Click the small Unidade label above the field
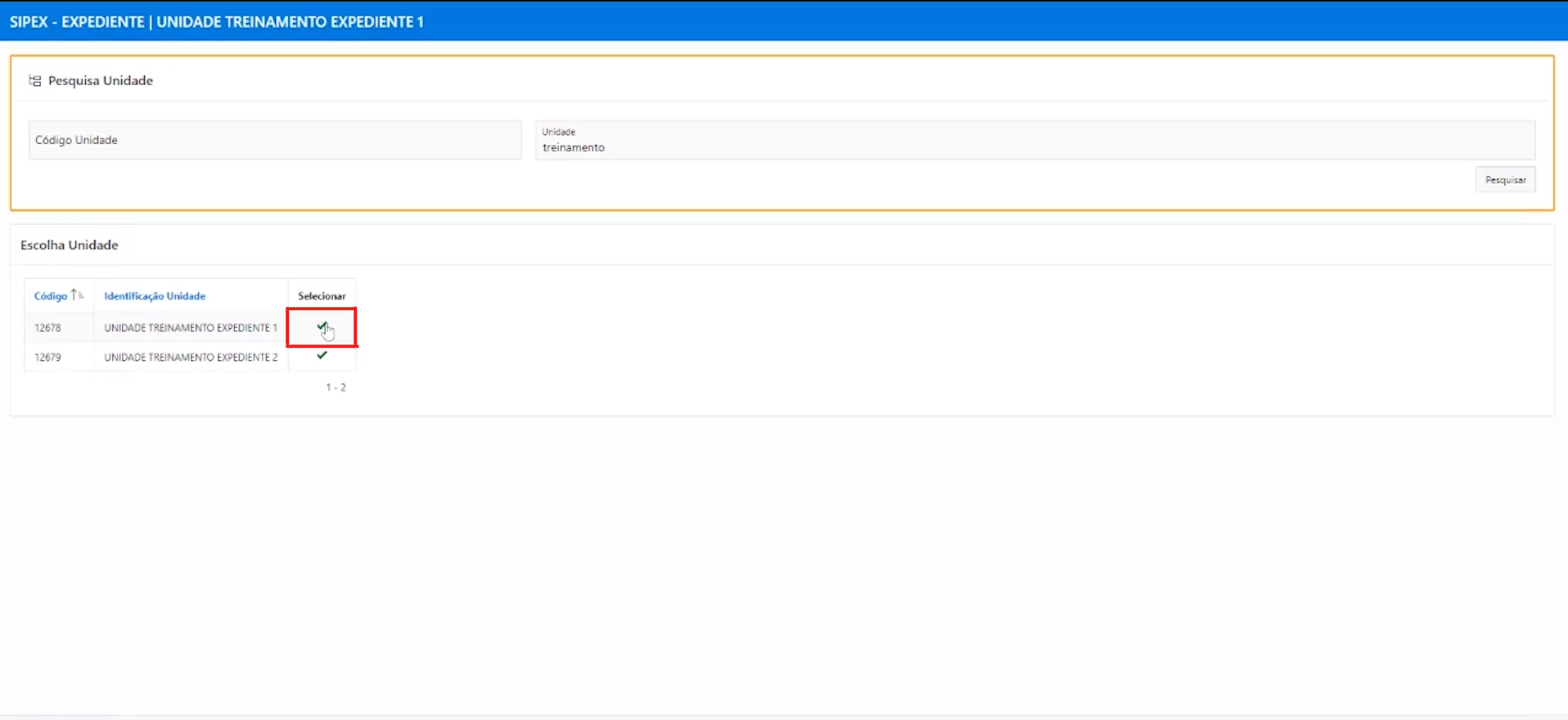The height and width of the screenshot is (720, 1568). [559, 132]
